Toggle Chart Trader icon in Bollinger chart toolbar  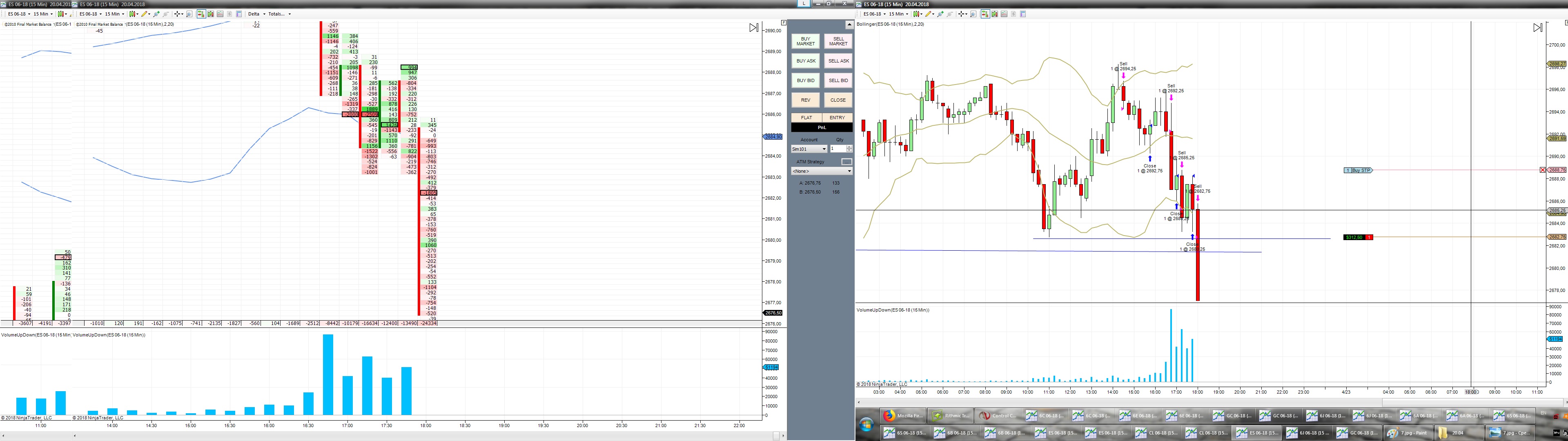coord(985,14)
